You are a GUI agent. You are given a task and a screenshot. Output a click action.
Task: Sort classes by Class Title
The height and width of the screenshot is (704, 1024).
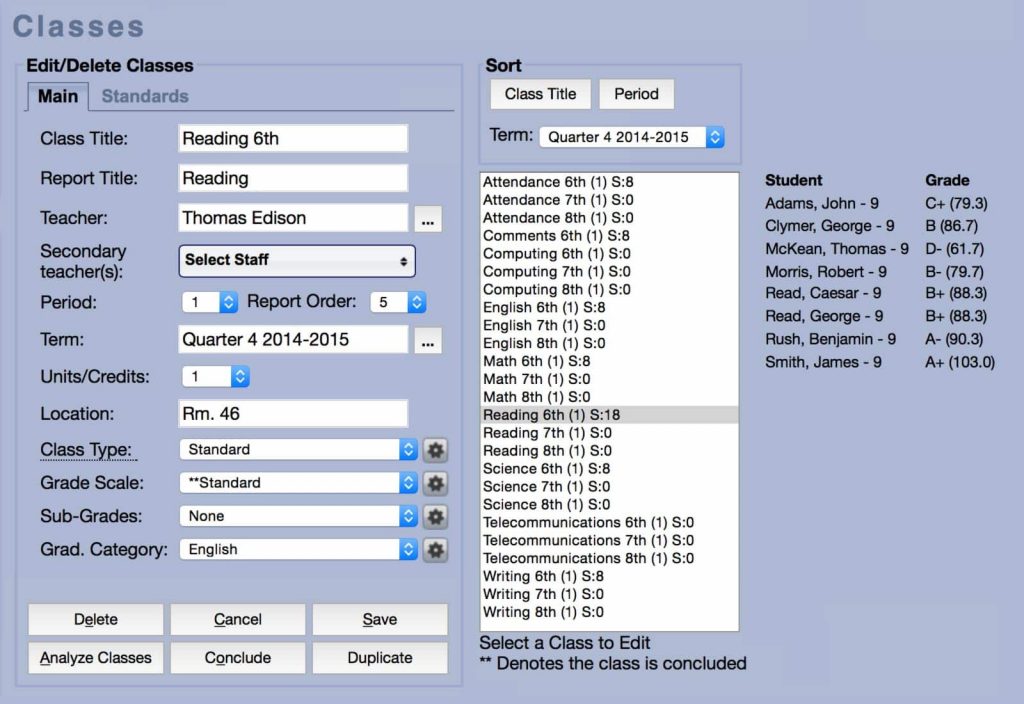tap(539, 93)
